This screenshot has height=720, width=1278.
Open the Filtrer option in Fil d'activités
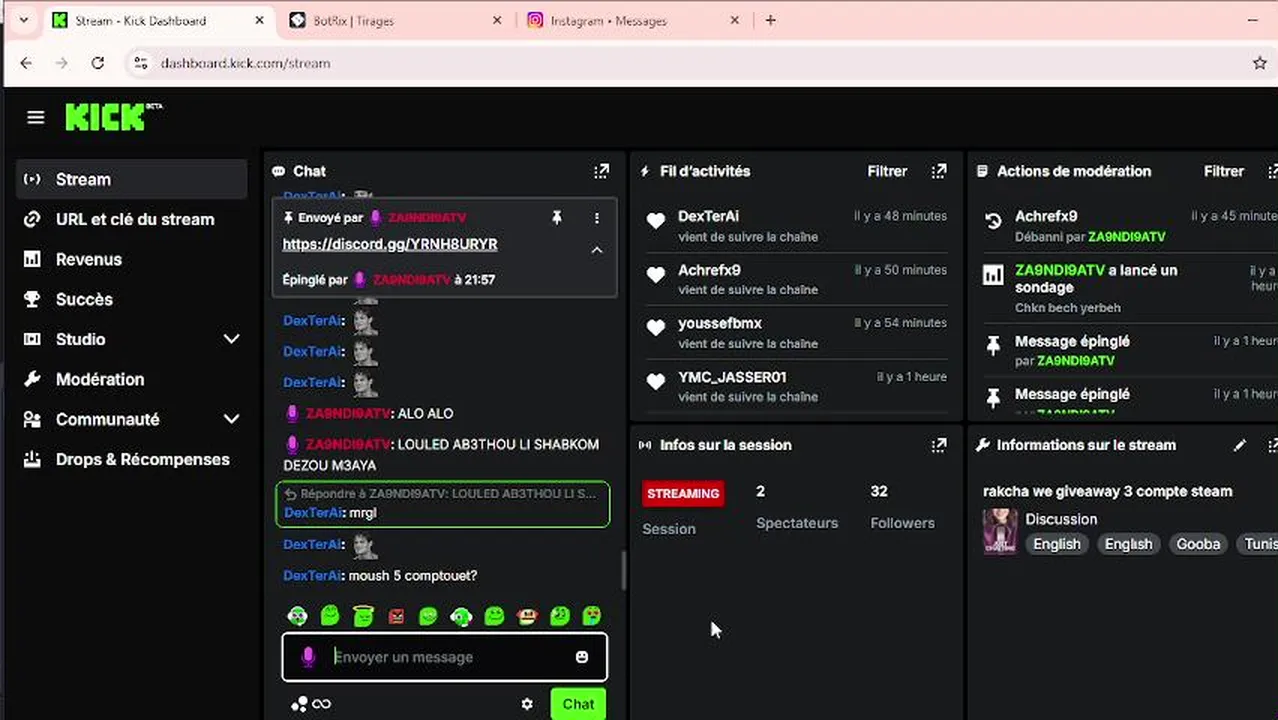point(887,171)
